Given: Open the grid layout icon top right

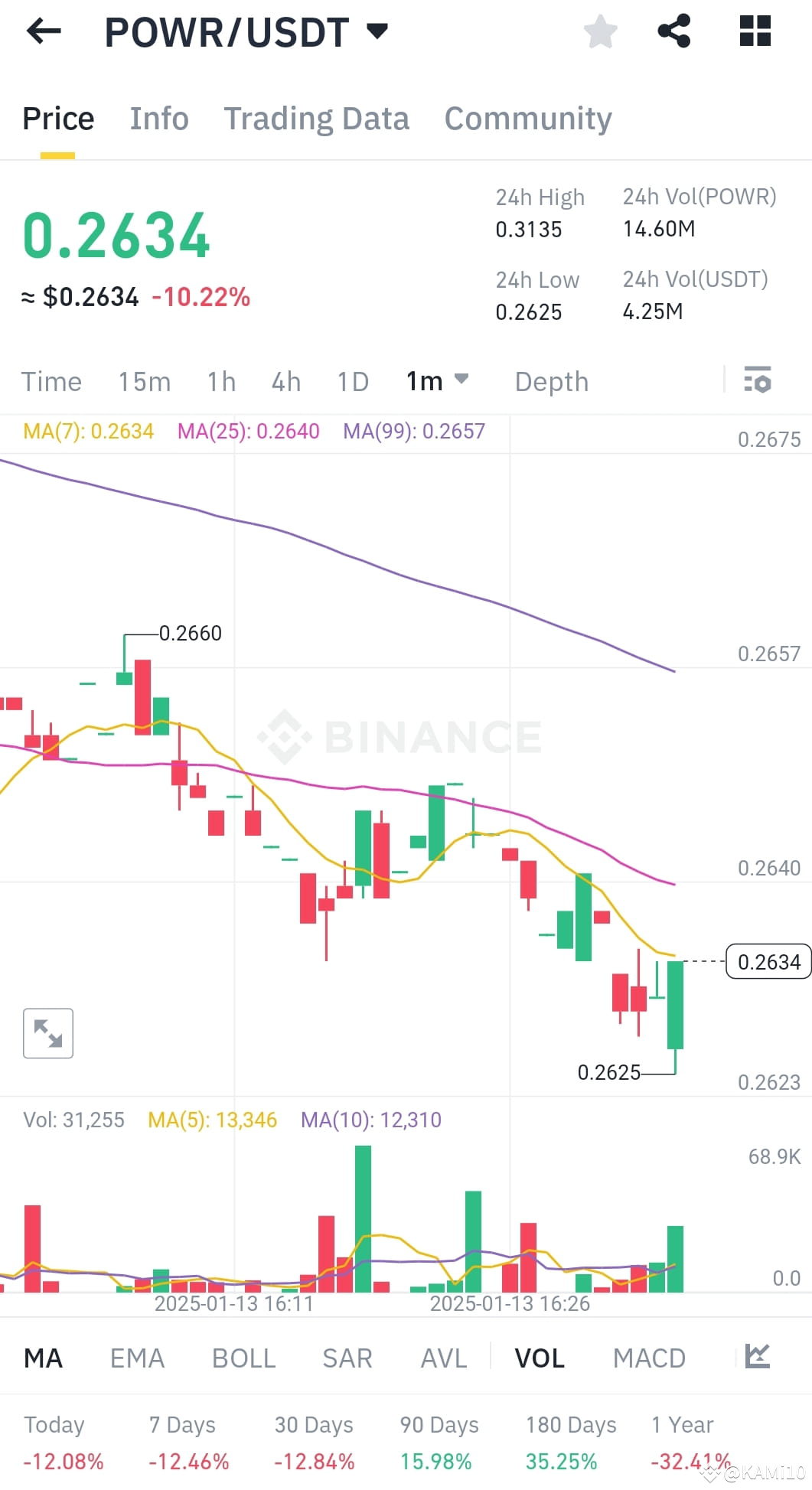Looking at the screenshot, I should coord(755,31).
